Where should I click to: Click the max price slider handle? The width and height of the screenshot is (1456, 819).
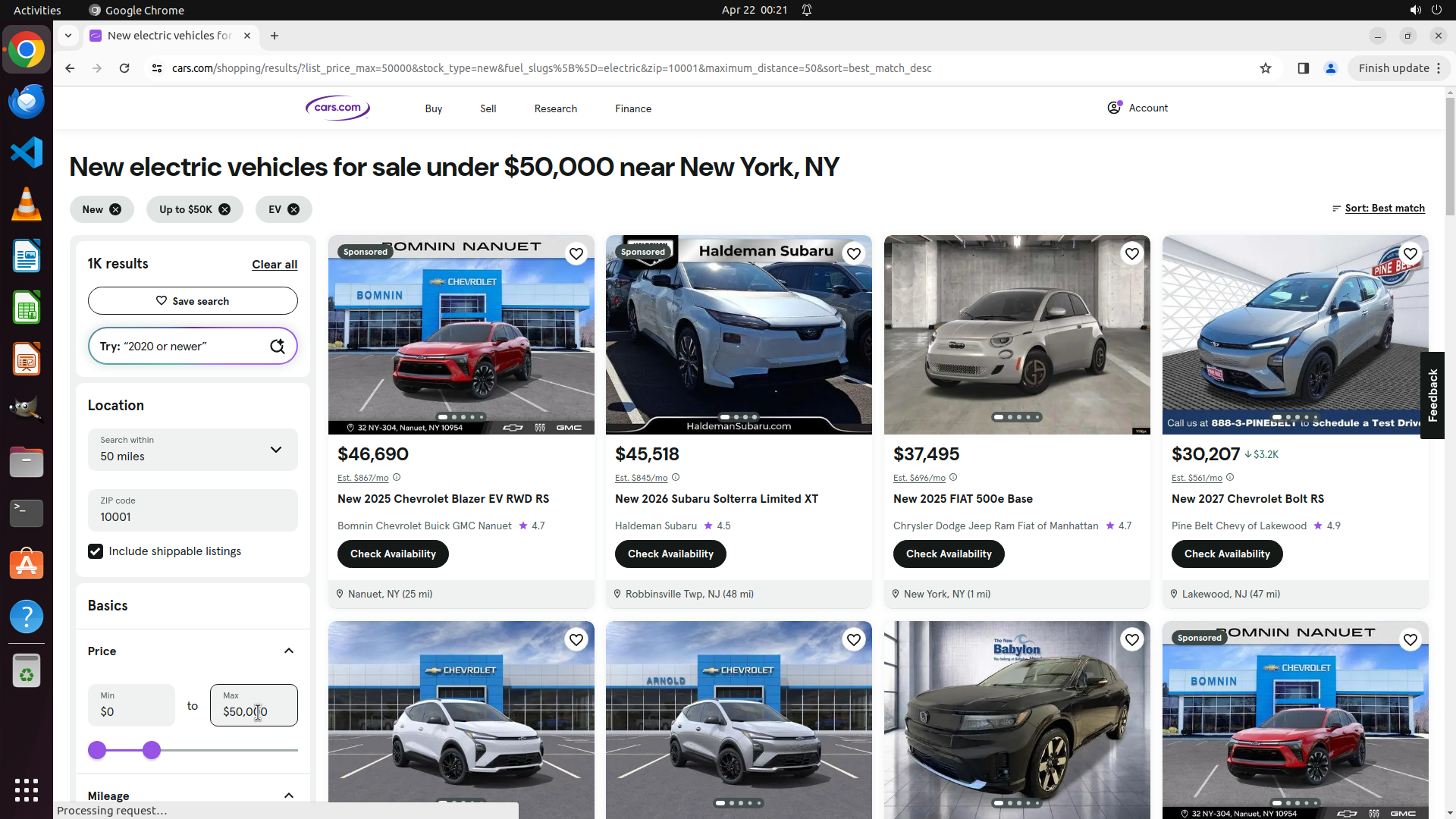click(x=152, y=750)
